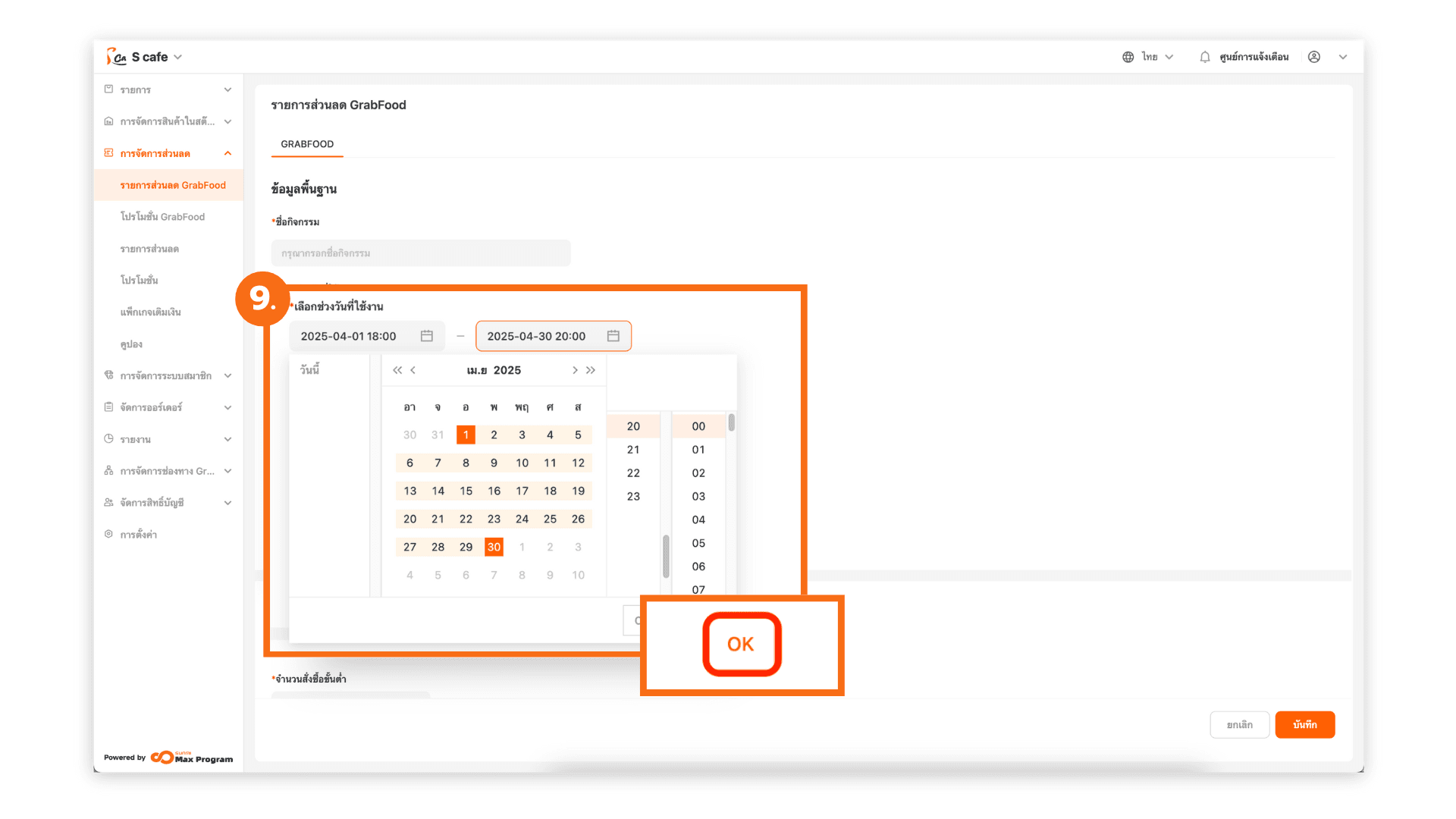The height and width of the screenshot is (819, 1456).
Task: Click the notification bell icon
Action: click(1204, 57)
